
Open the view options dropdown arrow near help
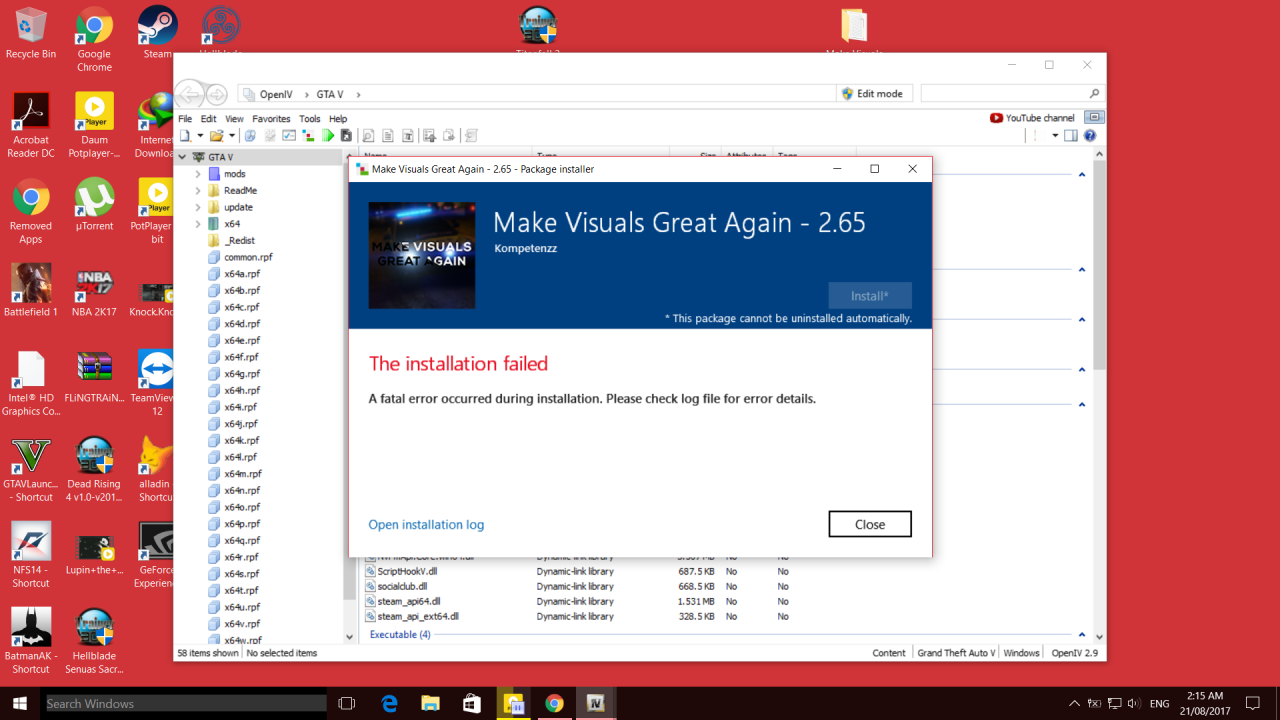(x=1055, y=136)
